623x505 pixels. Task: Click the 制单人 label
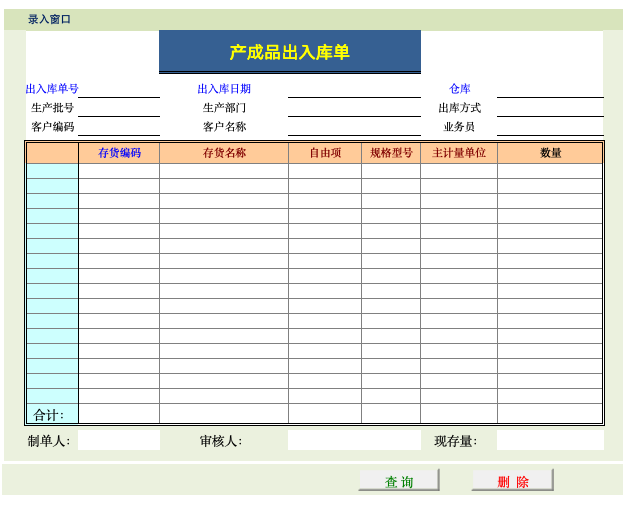pyautogui.click(x=48, y=441)
